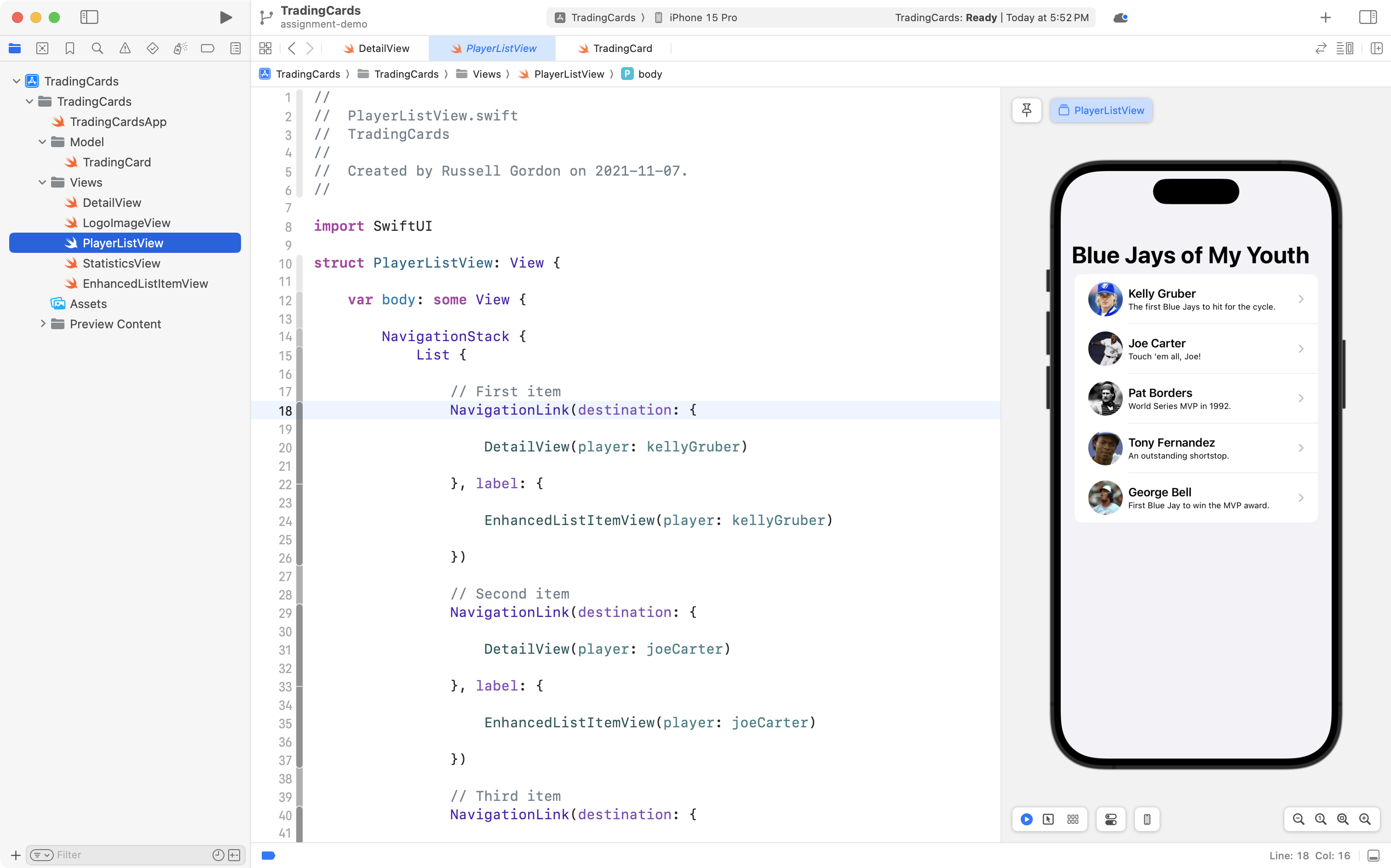Collapse the Views group in navigator
The width and height of the screenshot is (1391, 868).
pyautogui.click(x=41, y=182)
